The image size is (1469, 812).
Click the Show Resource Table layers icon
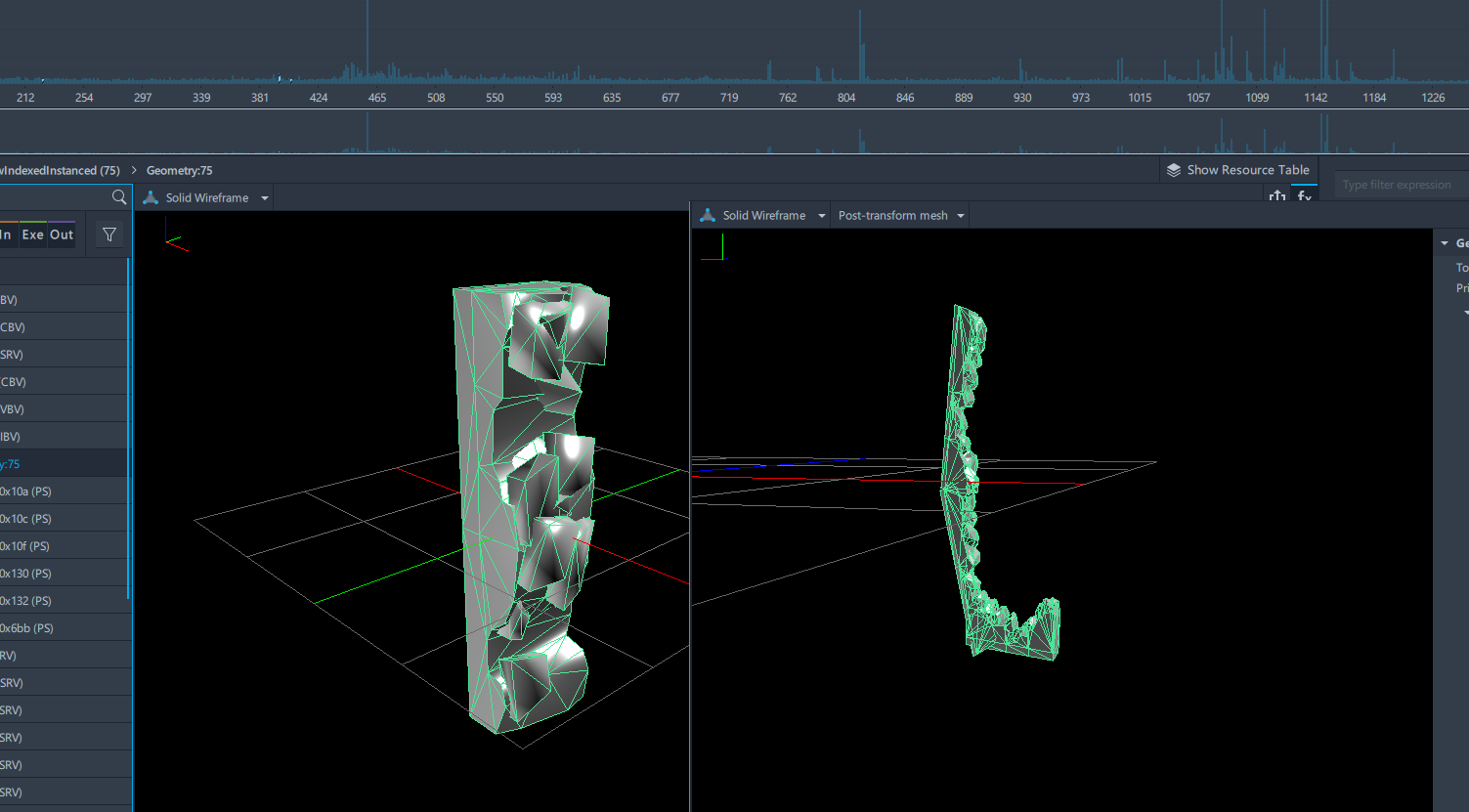(x=1174, y=170)
